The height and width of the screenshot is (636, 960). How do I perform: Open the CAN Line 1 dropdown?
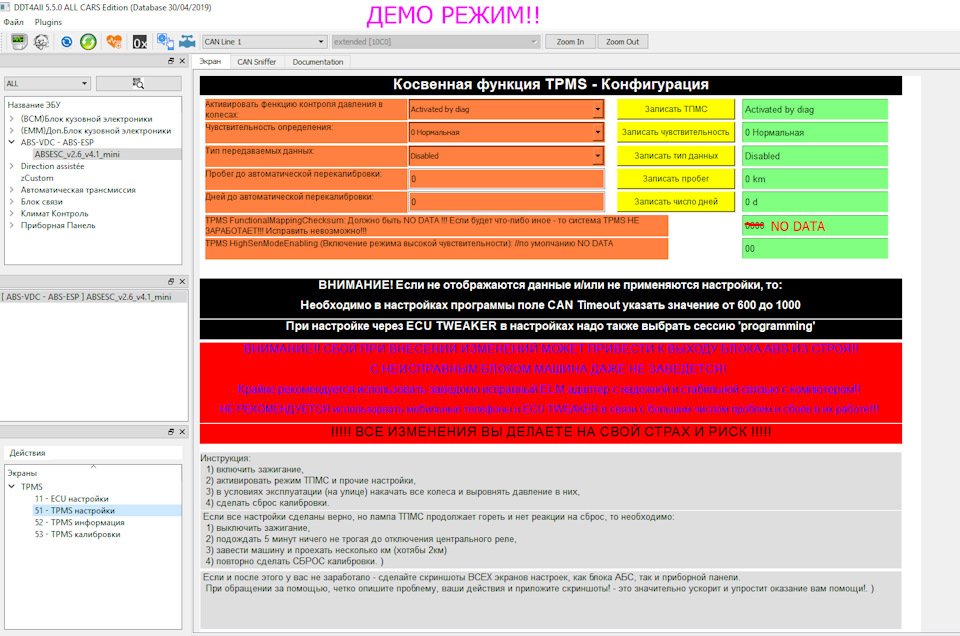coord(262,42)
